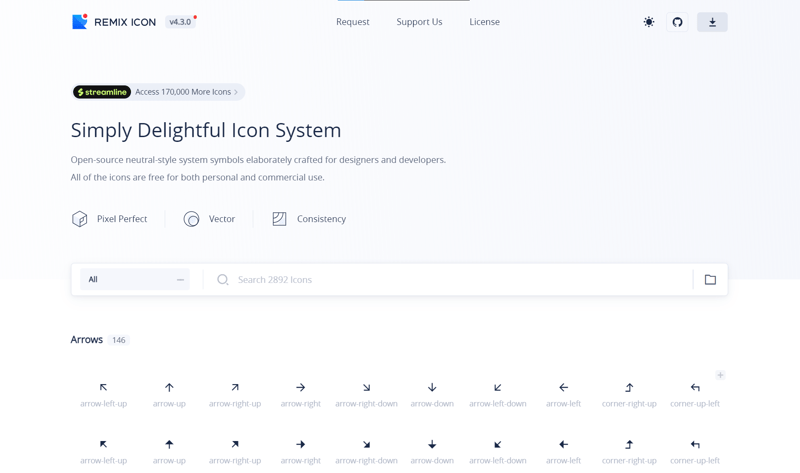Click the magnifier search icon
This screenshot has height=473, width=800.
click(222, 280)
